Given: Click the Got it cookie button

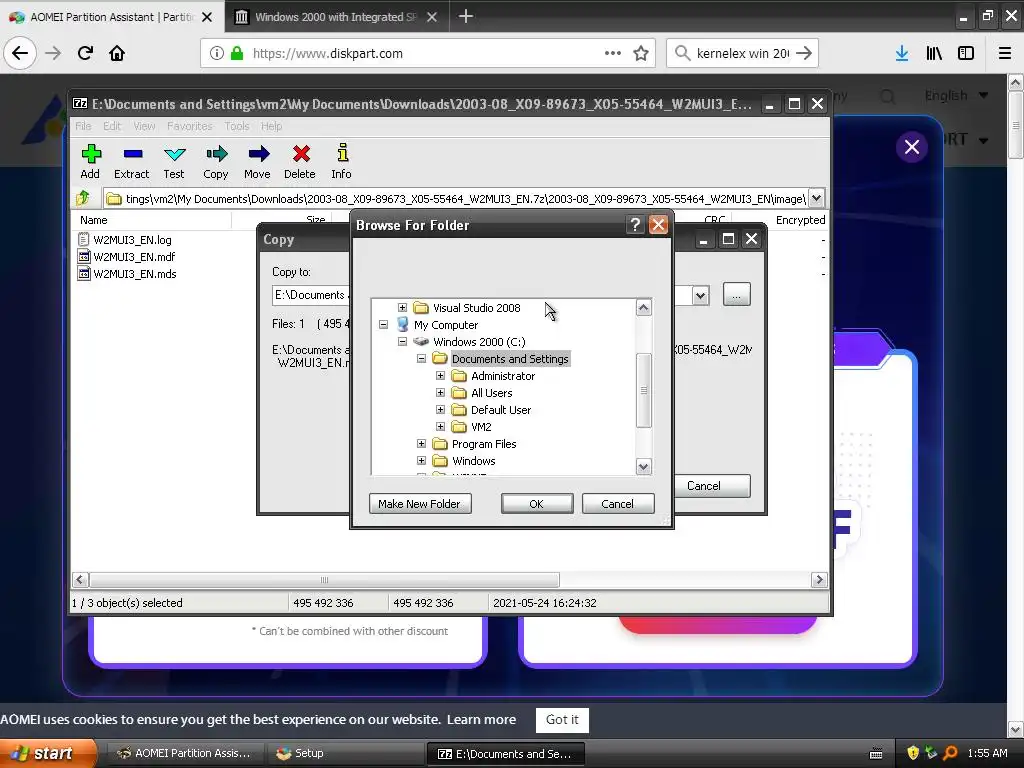Looking at the screenshot, I should 562,720.
